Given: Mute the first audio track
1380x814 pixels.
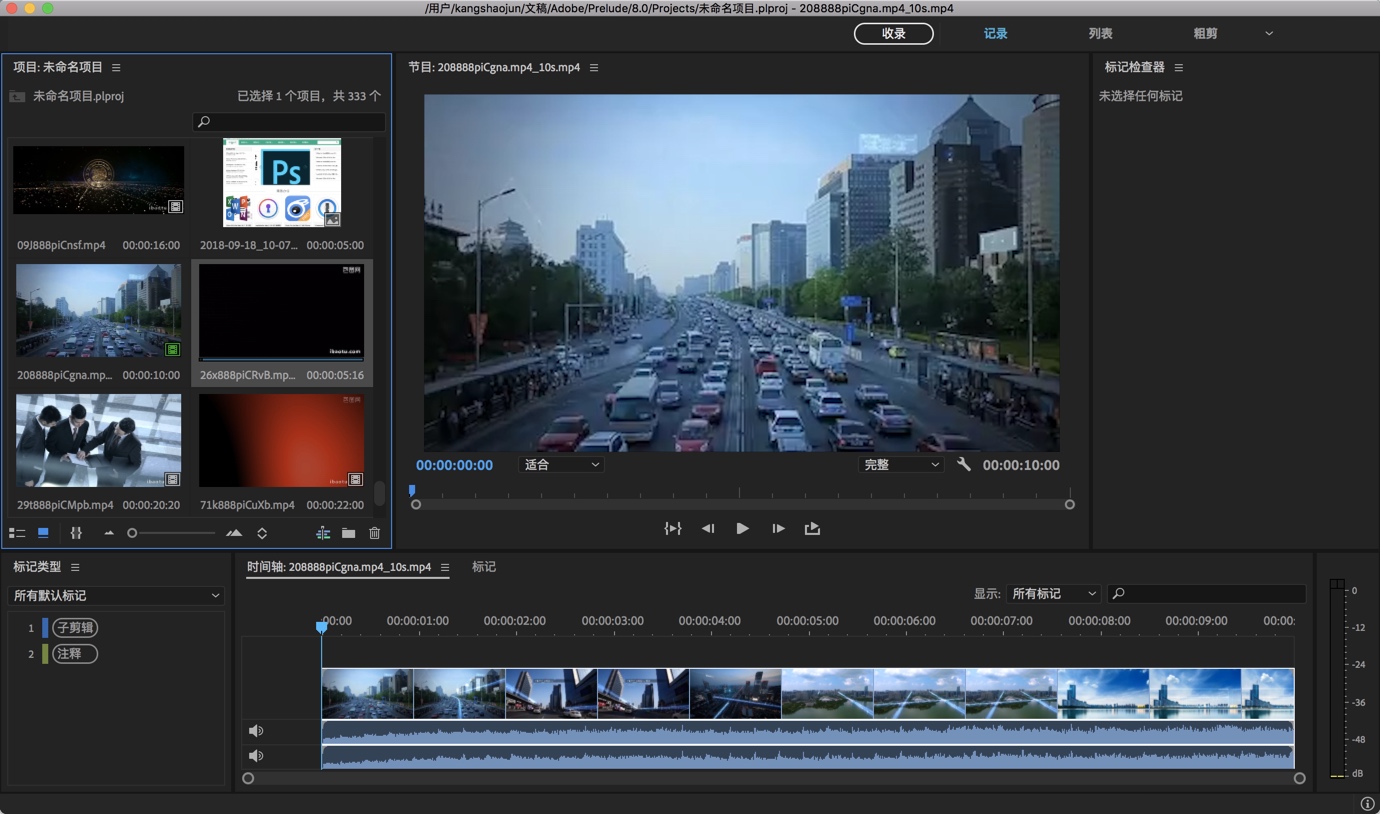Looking at the screenshot, I should point(256,731).
